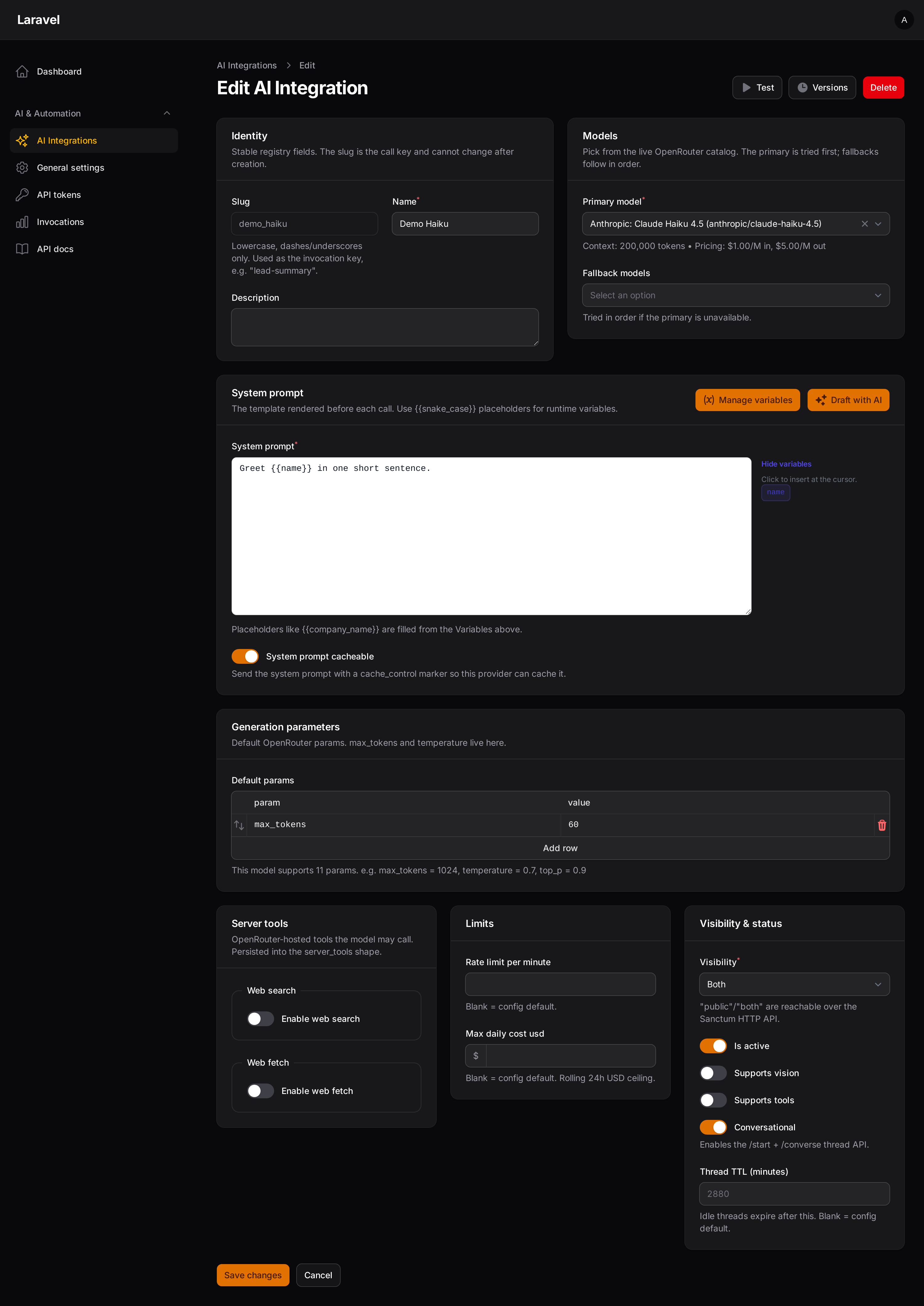
Task: Toggle Supports tools switch
Action: click(x=713, y=1100)
